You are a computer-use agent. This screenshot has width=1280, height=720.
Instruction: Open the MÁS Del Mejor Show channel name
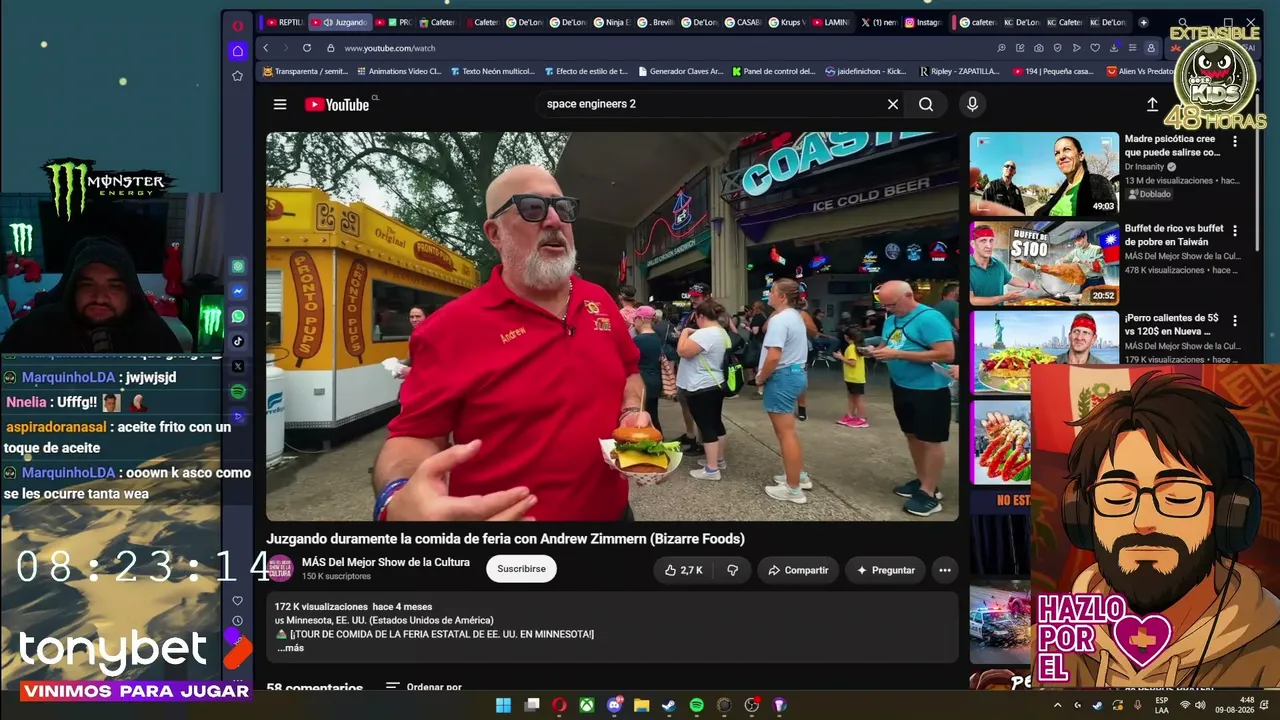click(x=386, y=562)
